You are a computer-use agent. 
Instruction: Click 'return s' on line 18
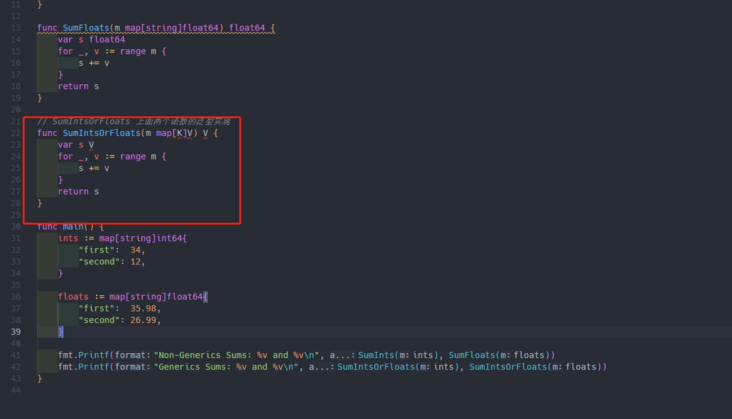(78, 86)
